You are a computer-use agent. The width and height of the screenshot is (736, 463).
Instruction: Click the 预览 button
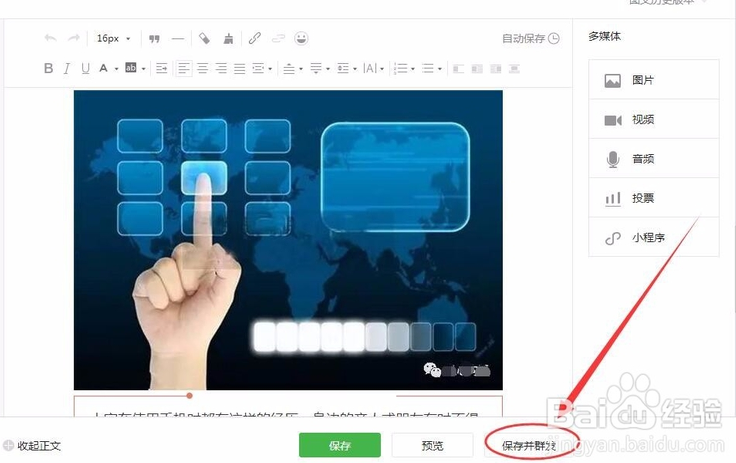coord(432,445)
